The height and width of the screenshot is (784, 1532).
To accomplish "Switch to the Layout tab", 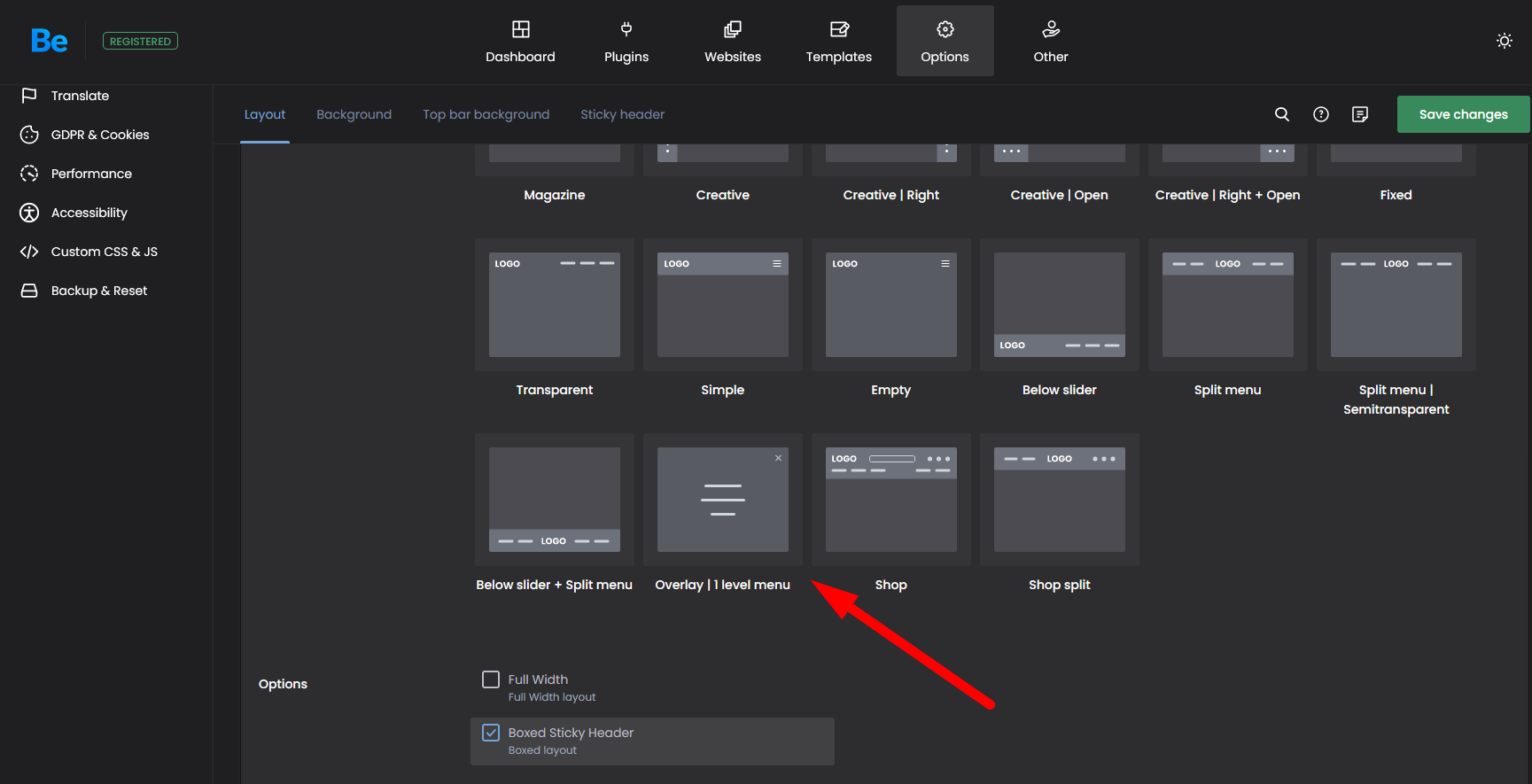I will pyautogui.click(x=265, y=114).
